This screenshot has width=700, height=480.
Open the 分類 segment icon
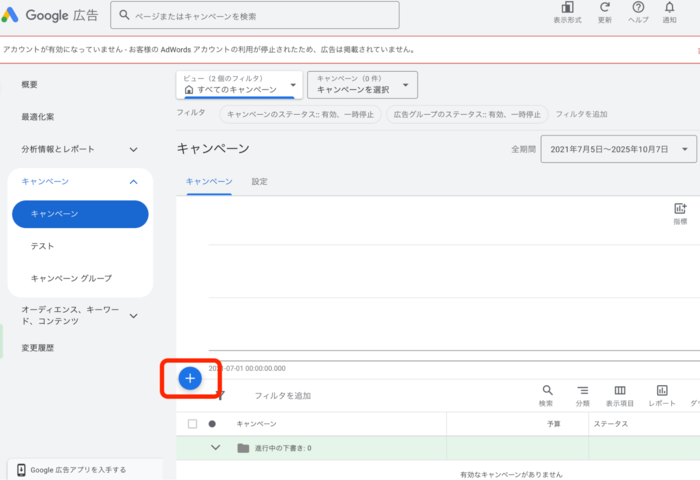coord(582,391)
